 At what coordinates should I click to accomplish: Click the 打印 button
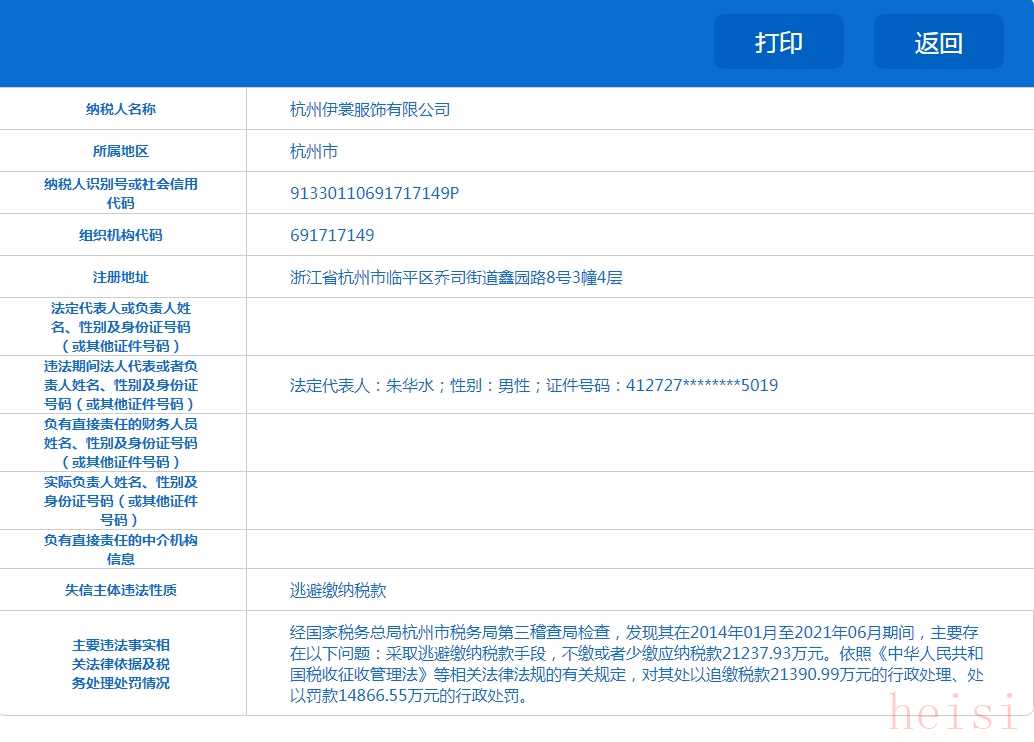[778, 42]
